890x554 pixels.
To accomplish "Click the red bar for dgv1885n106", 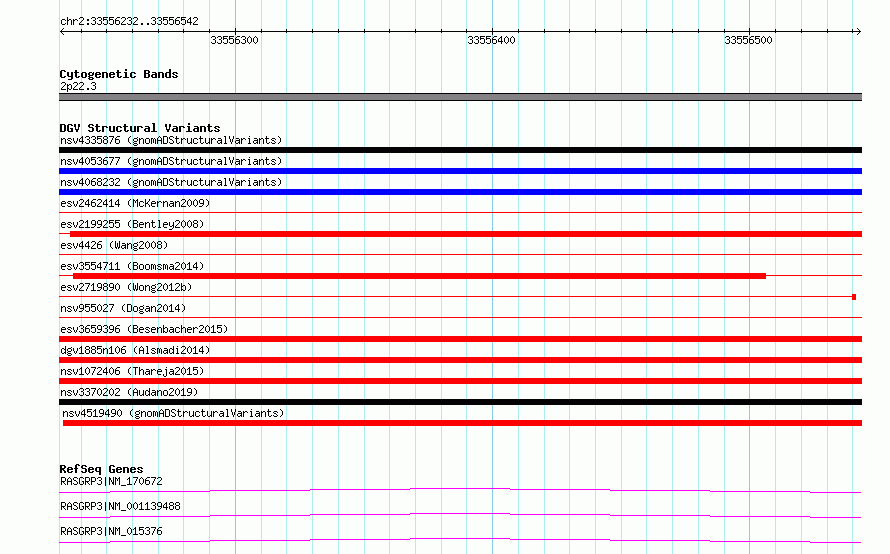I will coord(460,360).
